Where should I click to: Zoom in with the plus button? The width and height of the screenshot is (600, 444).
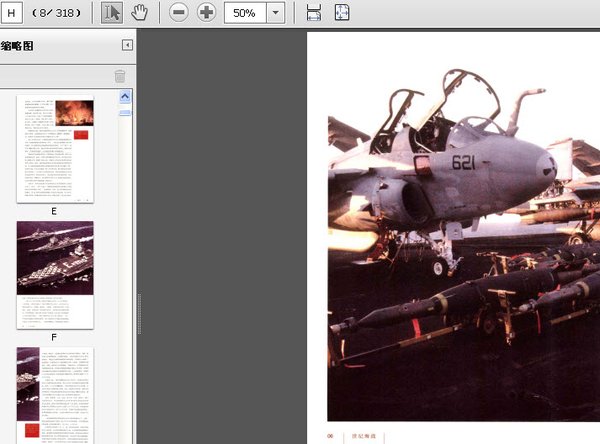(x=206, y=13)
